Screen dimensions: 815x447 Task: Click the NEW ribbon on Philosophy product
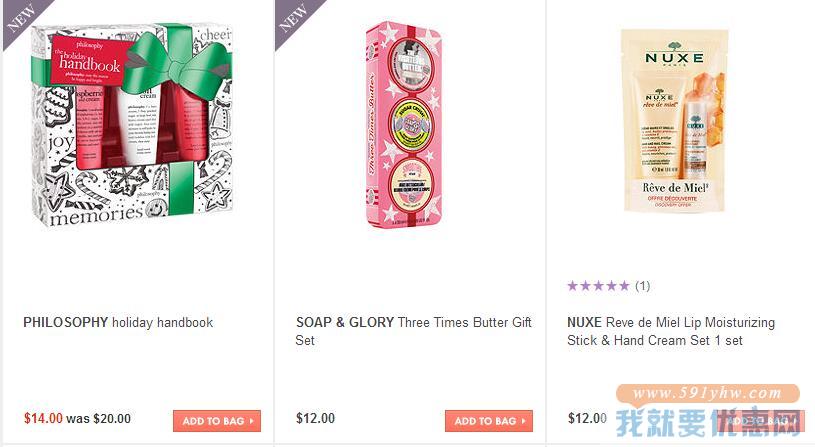coord(21,18)
